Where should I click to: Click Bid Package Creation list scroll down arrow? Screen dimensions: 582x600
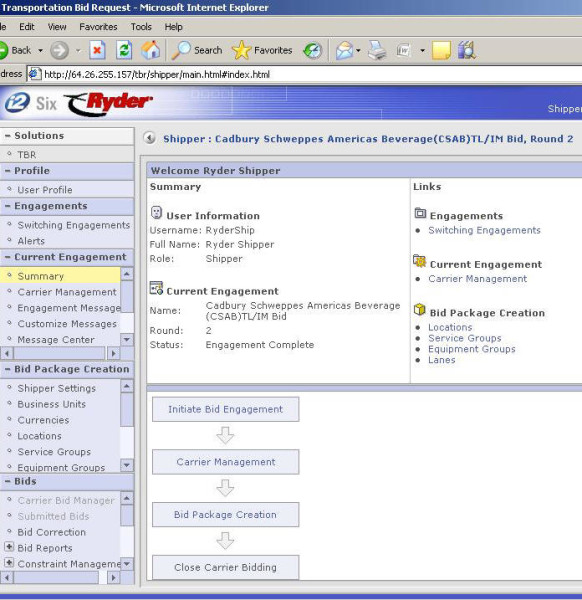pos(127,465)
